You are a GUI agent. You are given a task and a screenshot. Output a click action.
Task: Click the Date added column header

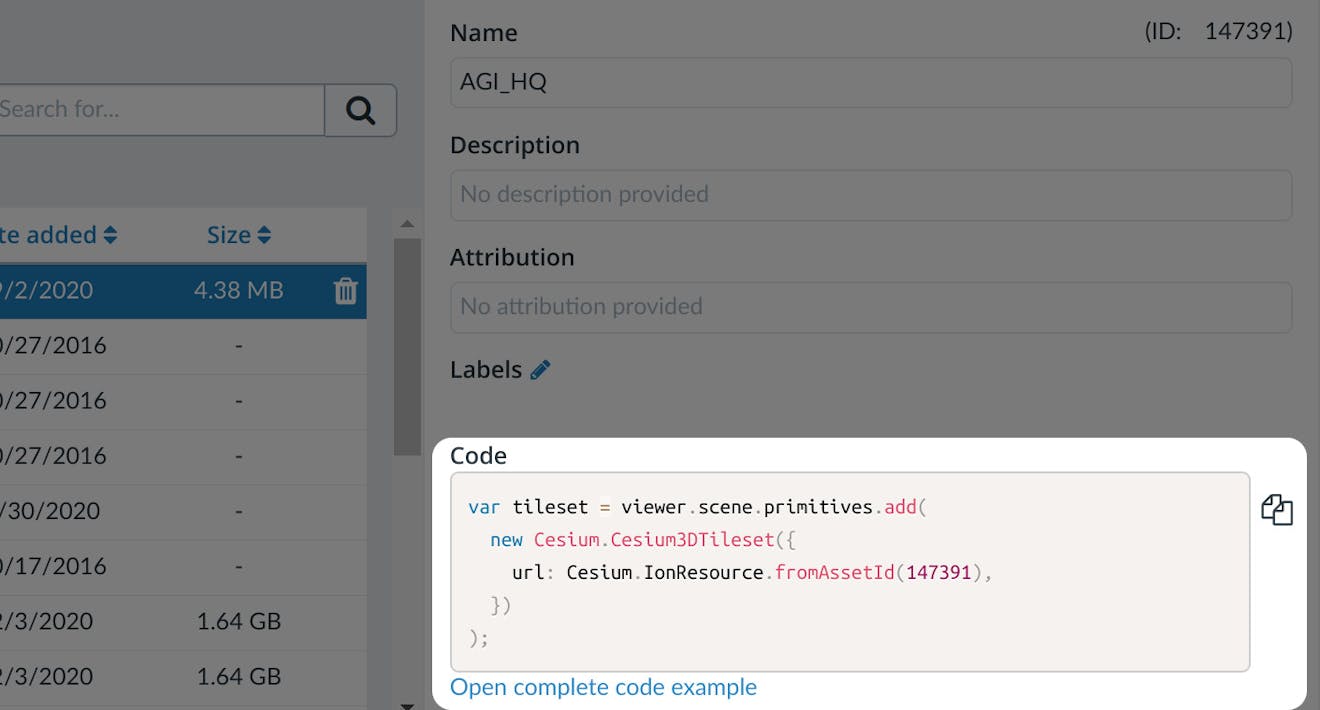coord(50,234)
